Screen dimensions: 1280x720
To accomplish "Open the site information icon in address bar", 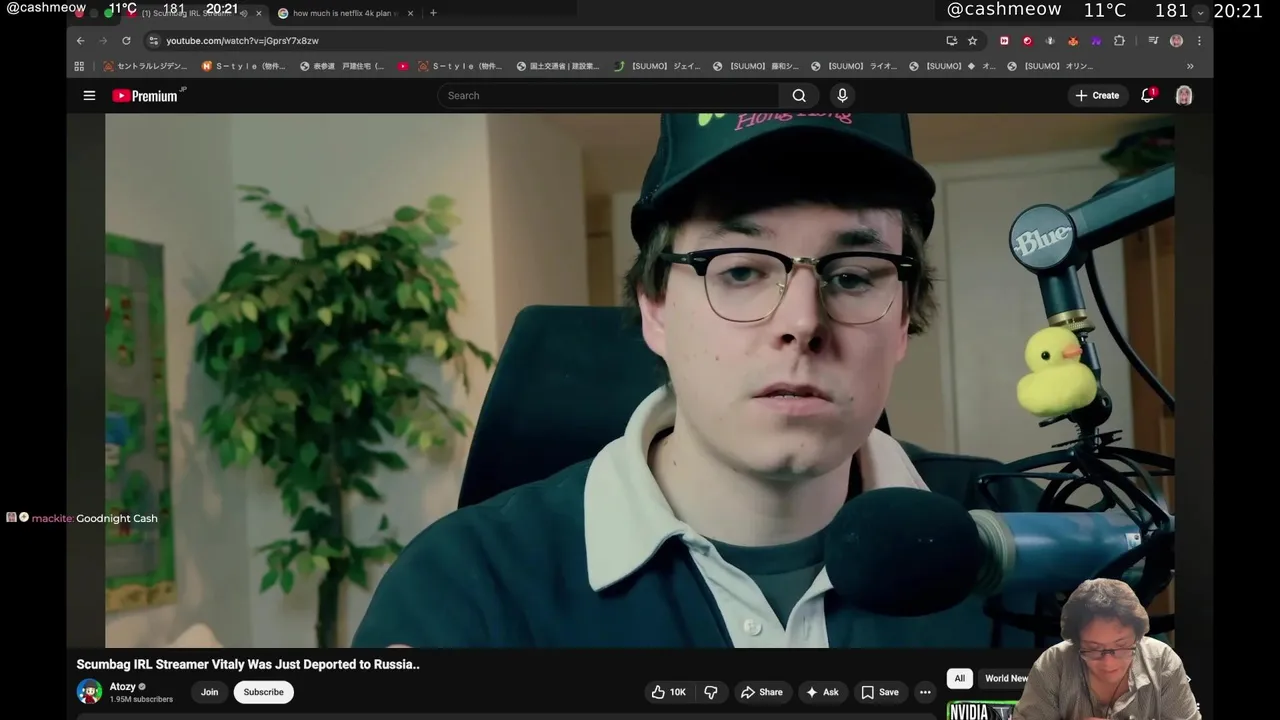I will click(x=153, y=41).
